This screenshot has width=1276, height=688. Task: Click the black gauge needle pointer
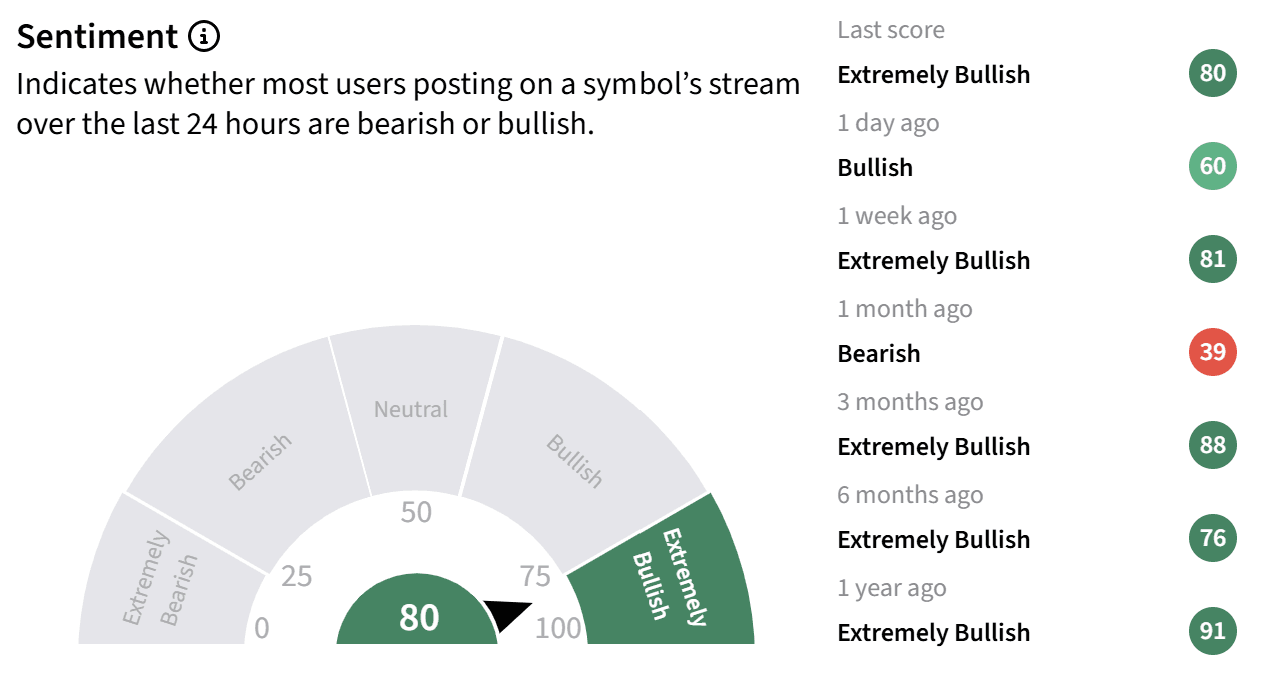click(509, 614)
